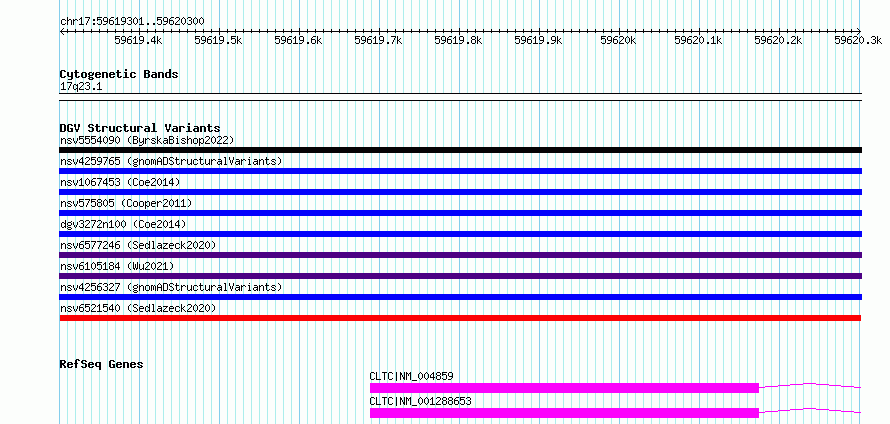This screenshot has width=890, height=424.
Task: Open the CLTC|NM_004859 transcript label
Action: pos(412,376)
